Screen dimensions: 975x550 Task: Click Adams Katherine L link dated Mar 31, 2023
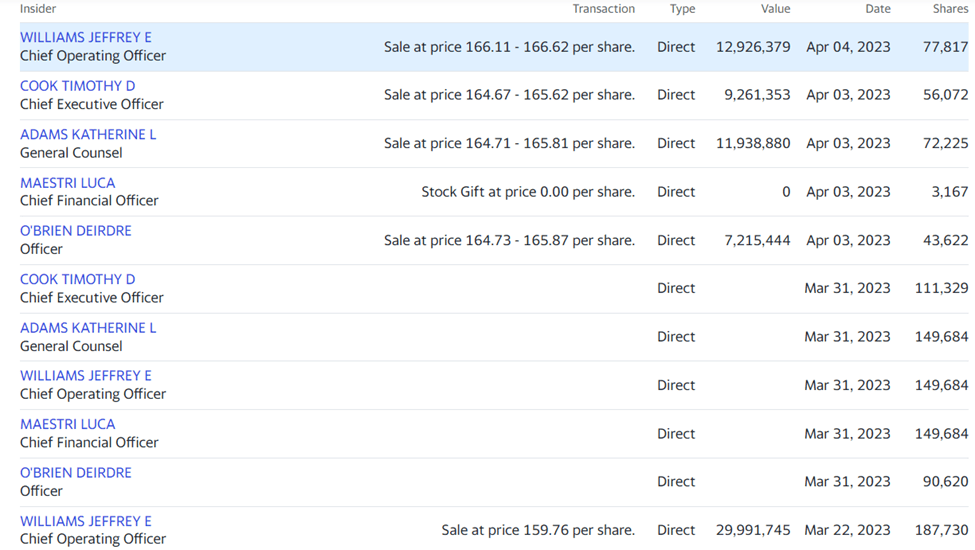88,328
